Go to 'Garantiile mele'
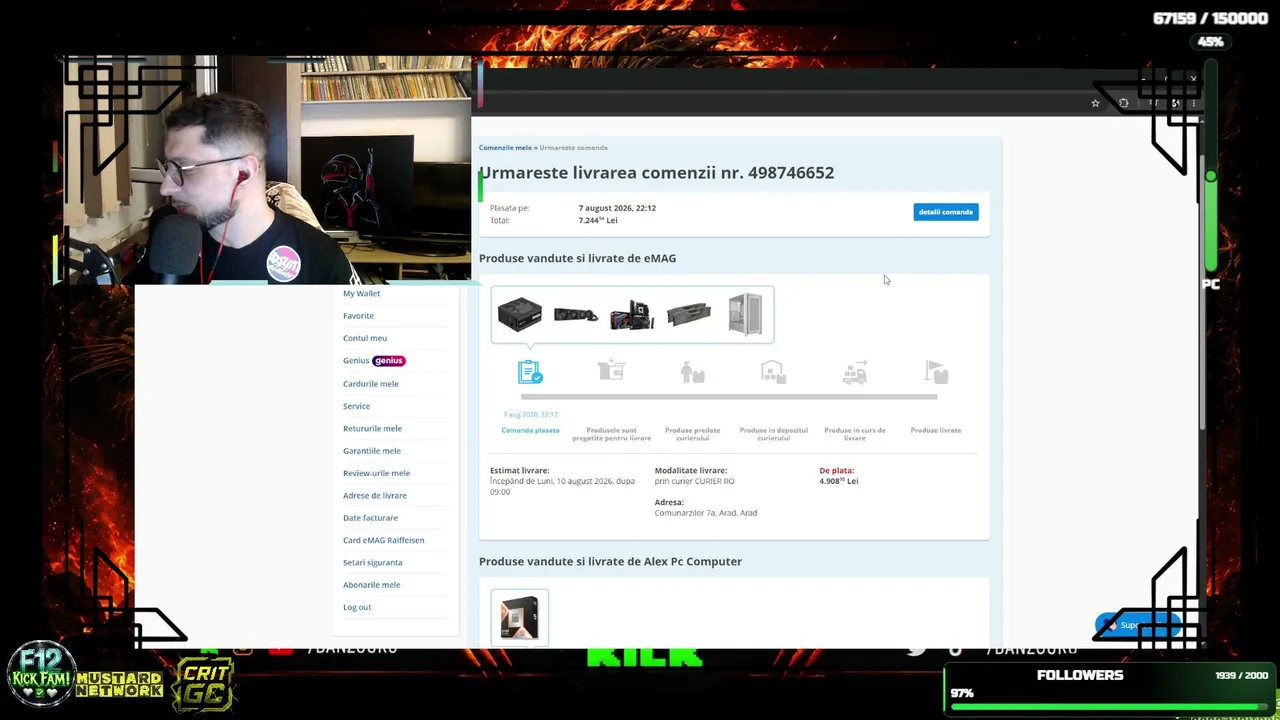The height and width of the screenshot is (720, 1280). 372,451
